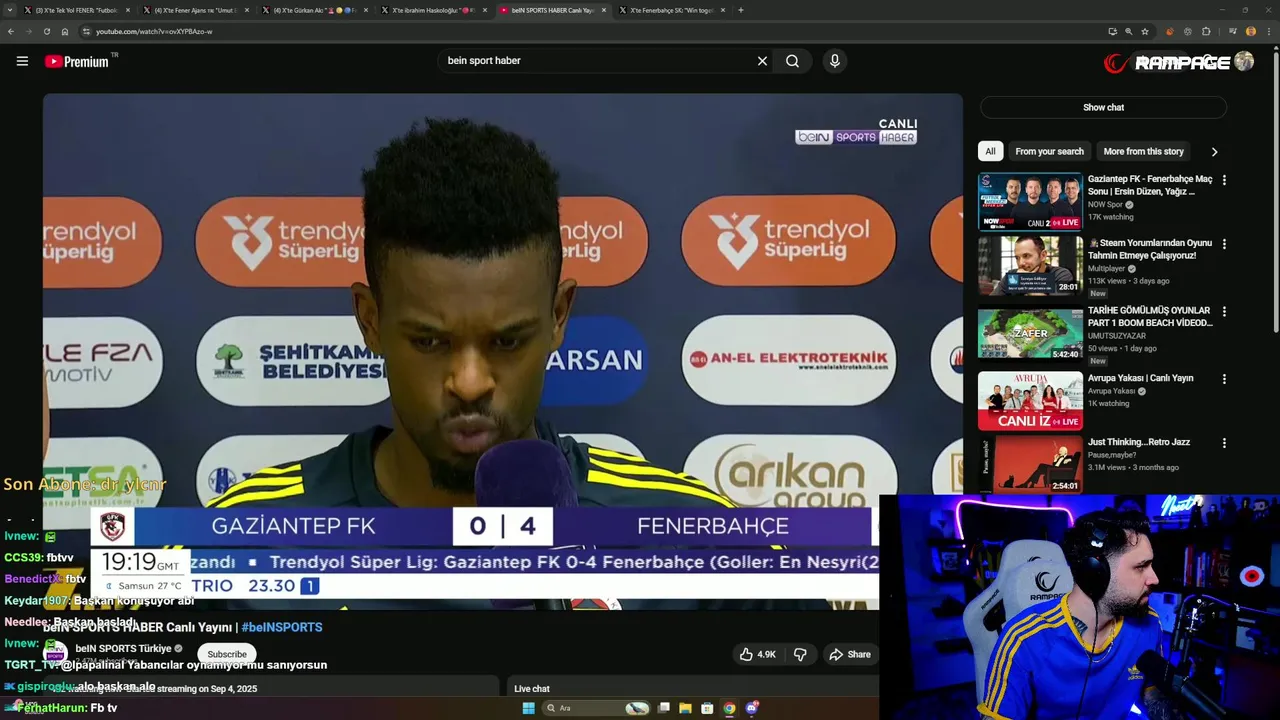This screenshot has height=720, width=1280.
Task: Open a new browser tab
Action: click(741, 10)
